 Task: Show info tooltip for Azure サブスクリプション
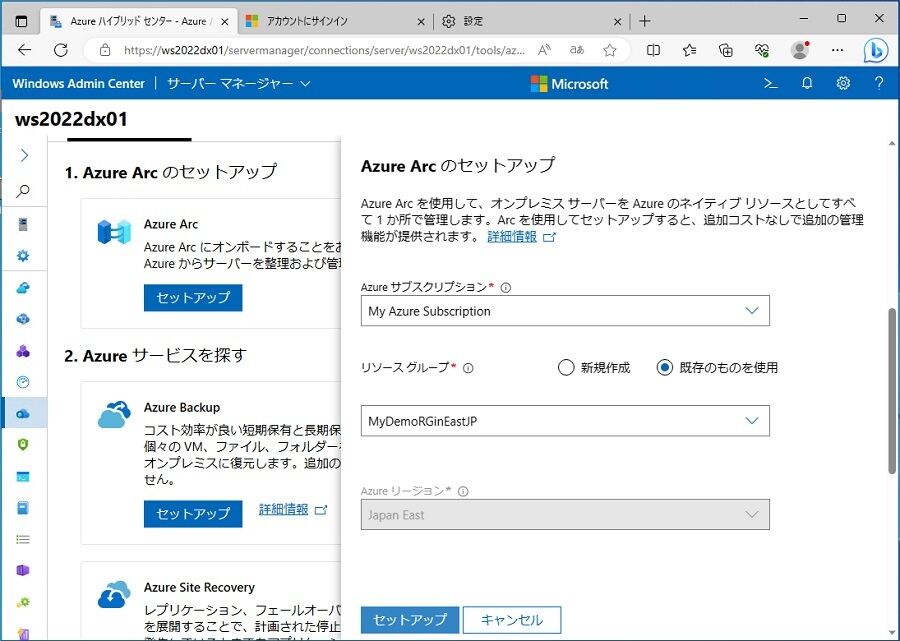tap(506, 288)
